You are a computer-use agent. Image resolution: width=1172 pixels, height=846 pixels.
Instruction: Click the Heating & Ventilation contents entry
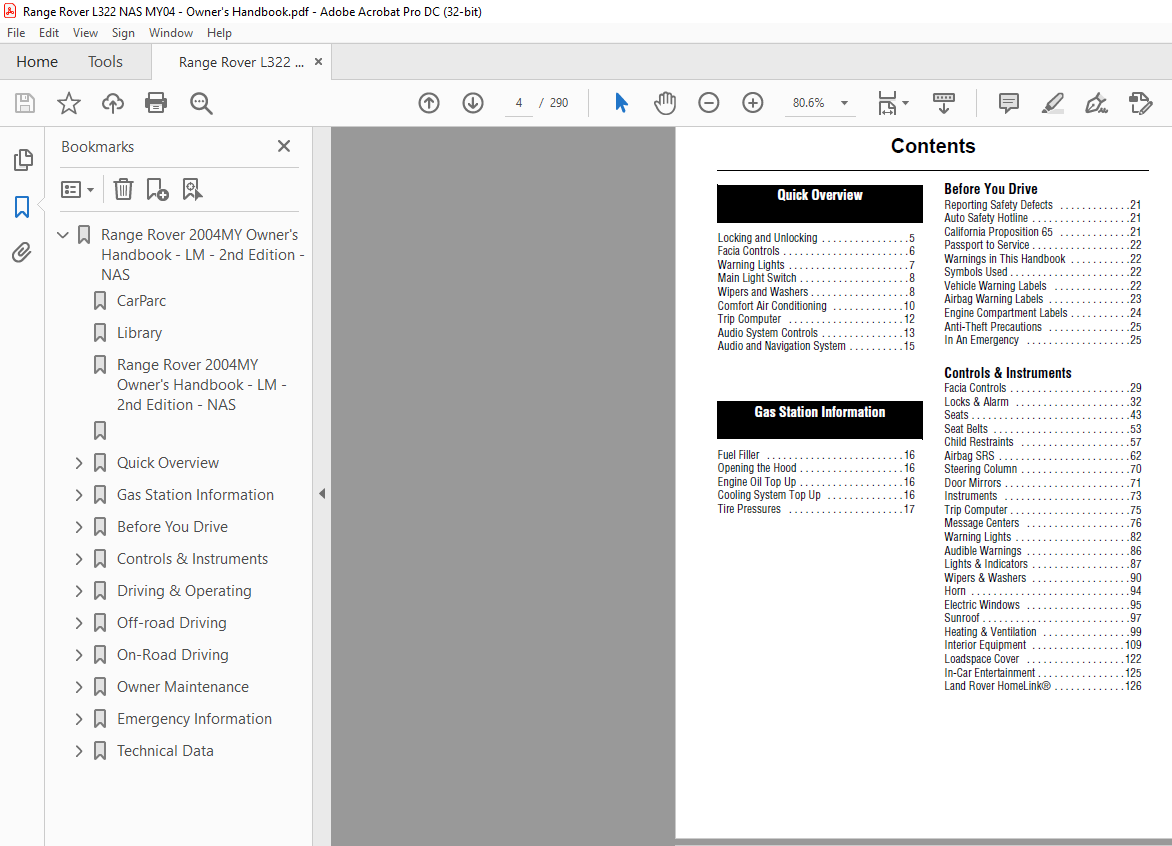(1043, 632)
